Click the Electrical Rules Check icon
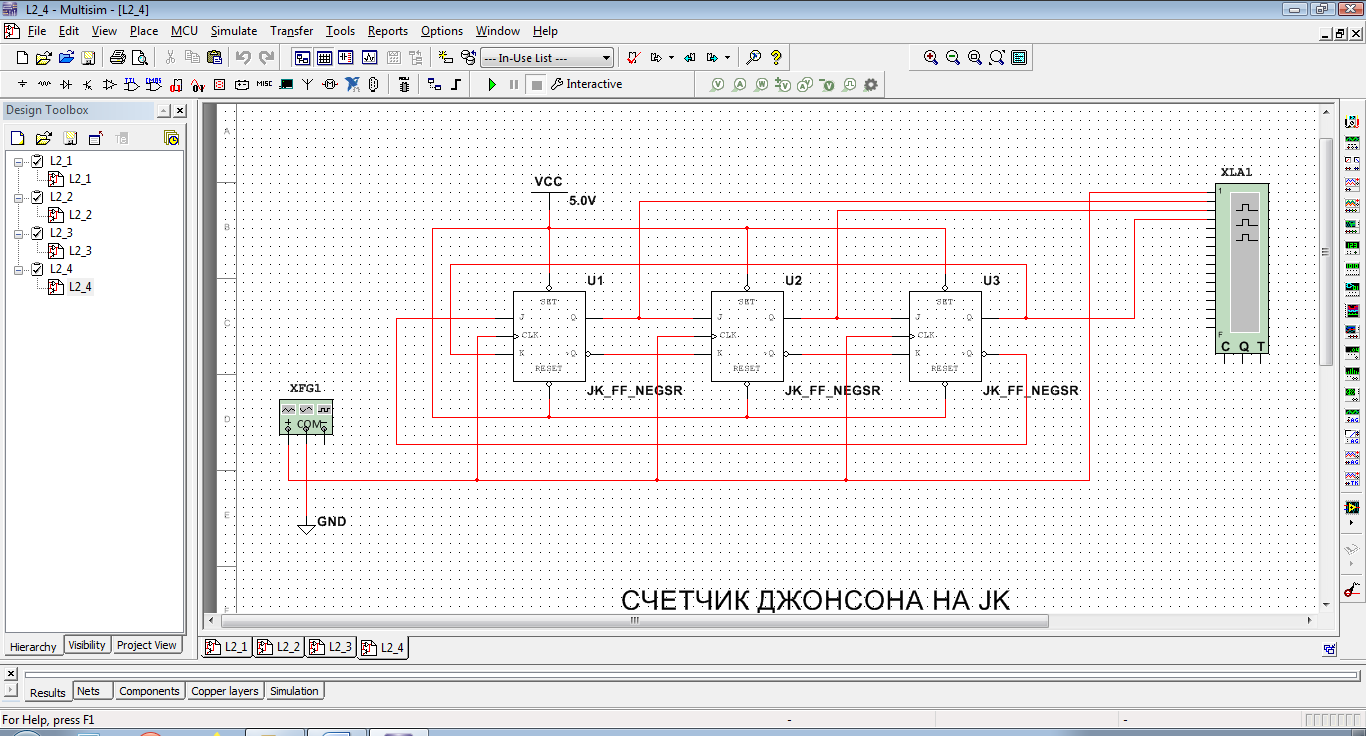This screenshot has width=1366, height=736. tap(633, 58)
